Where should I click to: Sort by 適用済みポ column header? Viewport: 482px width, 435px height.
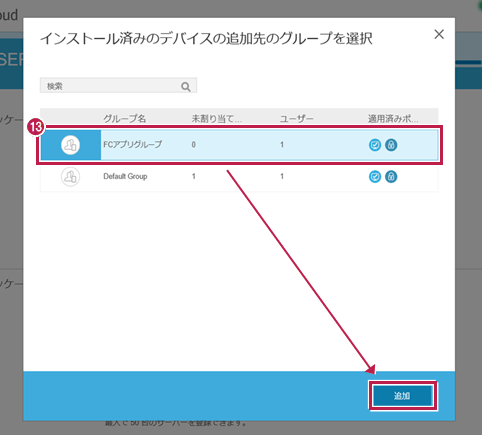[393, 118]
